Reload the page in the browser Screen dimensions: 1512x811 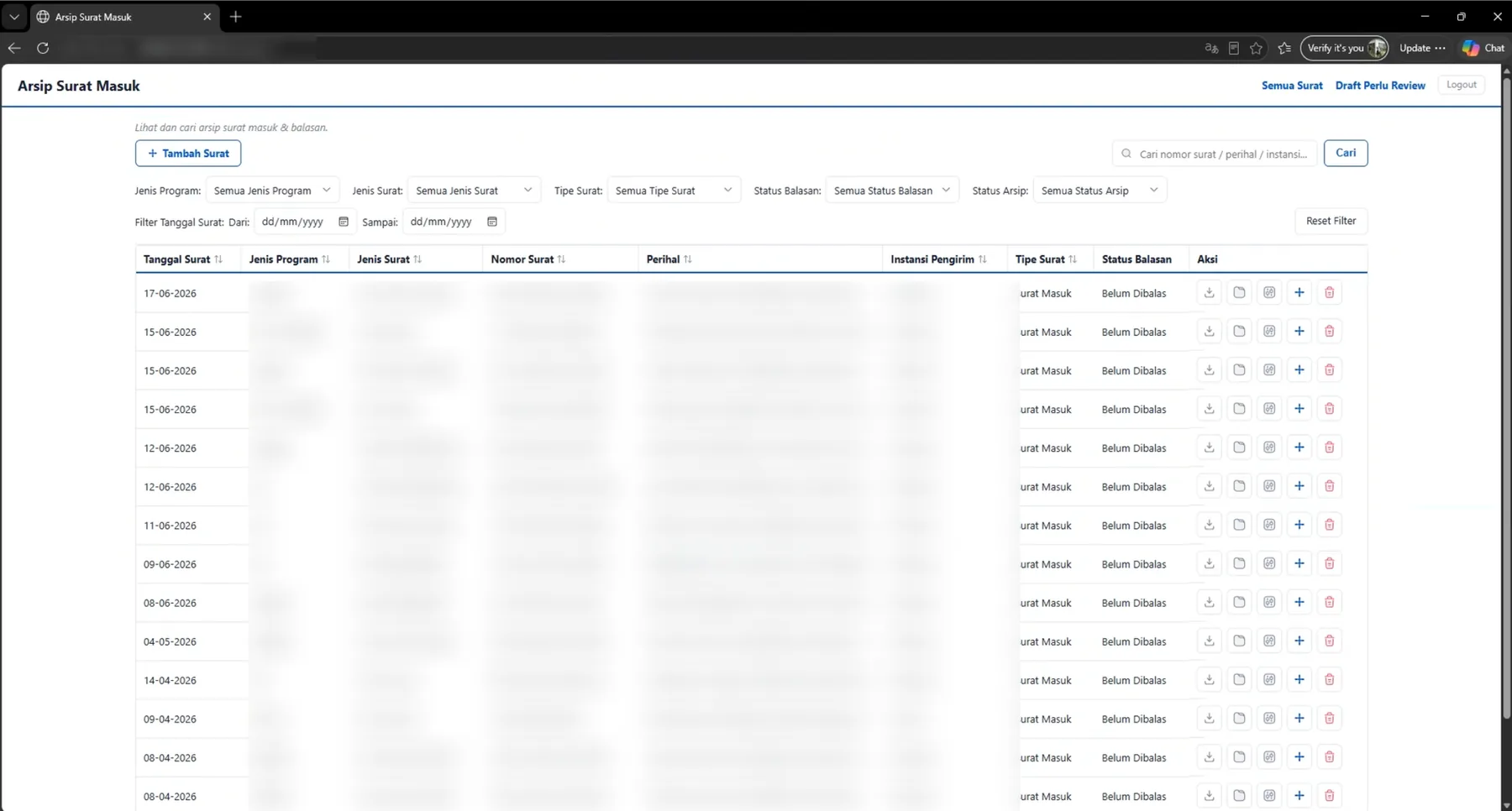point(43,48)
